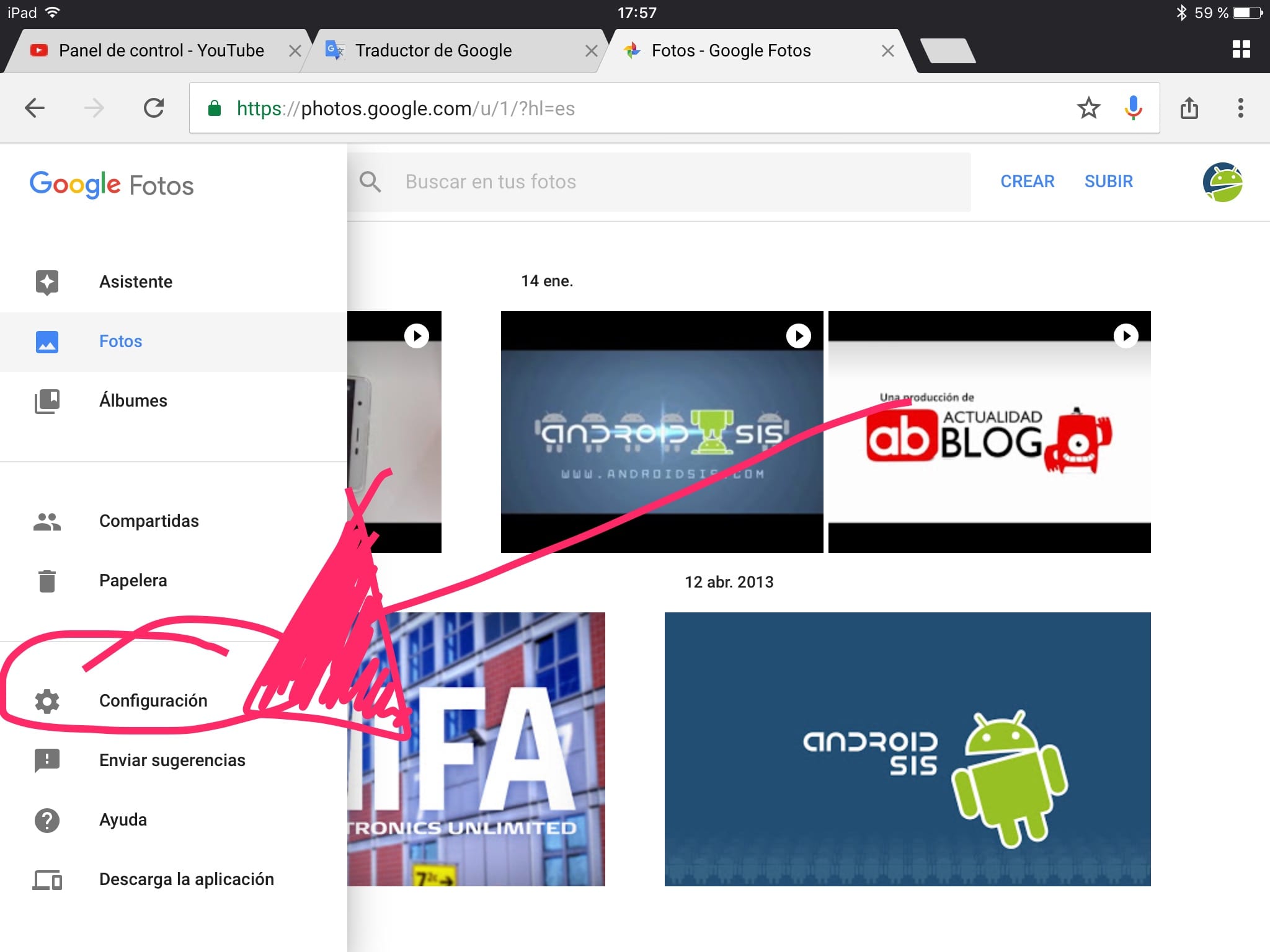Open the account avatar menu

(1222, 182)
